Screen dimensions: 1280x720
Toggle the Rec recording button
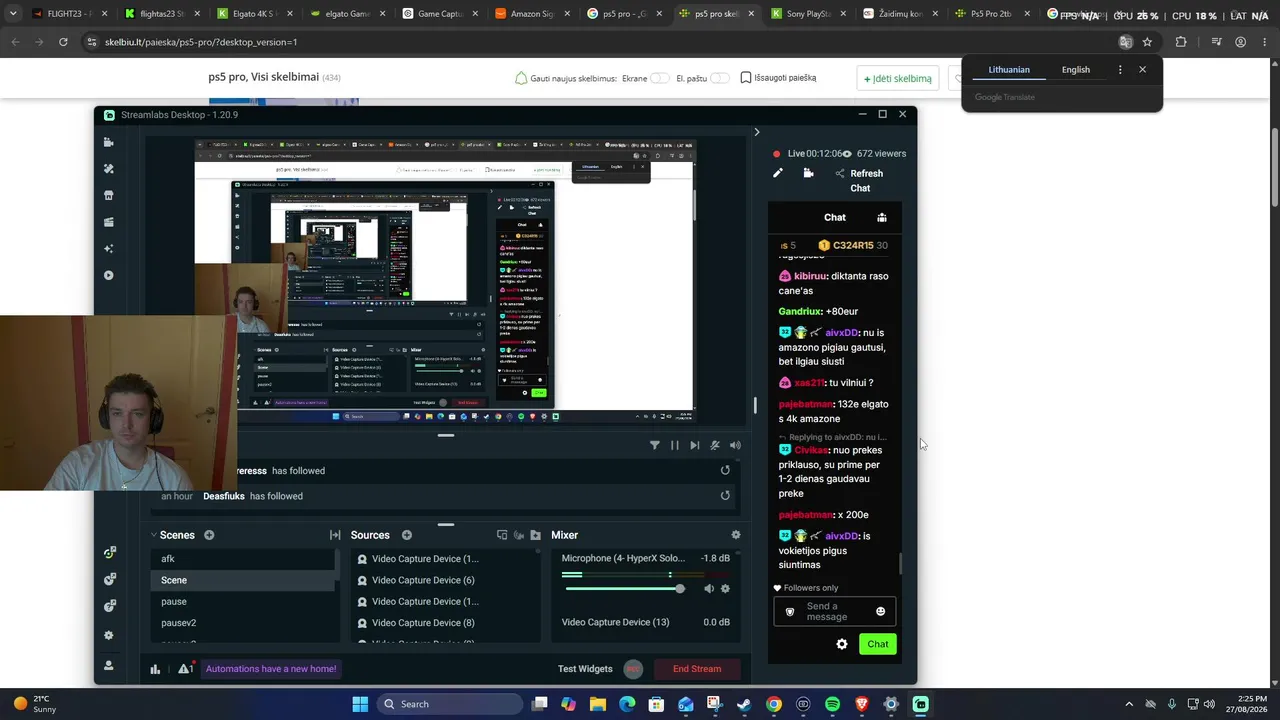pos(632,669)
